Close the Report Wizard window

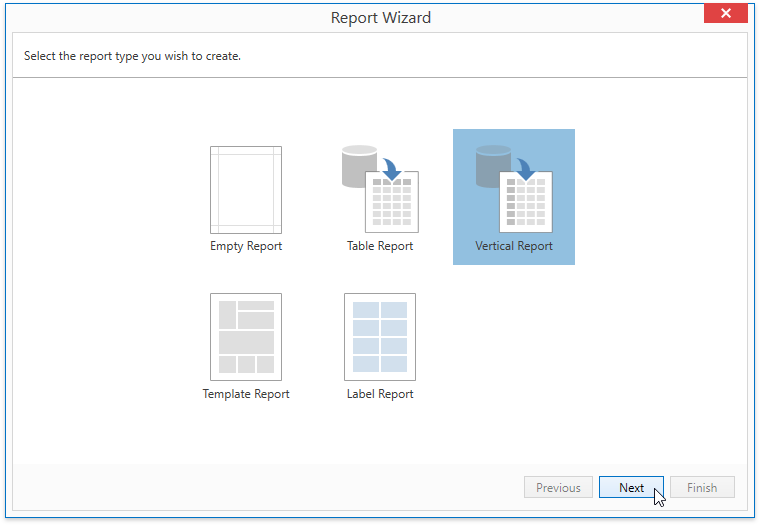[x=726, y=13]
